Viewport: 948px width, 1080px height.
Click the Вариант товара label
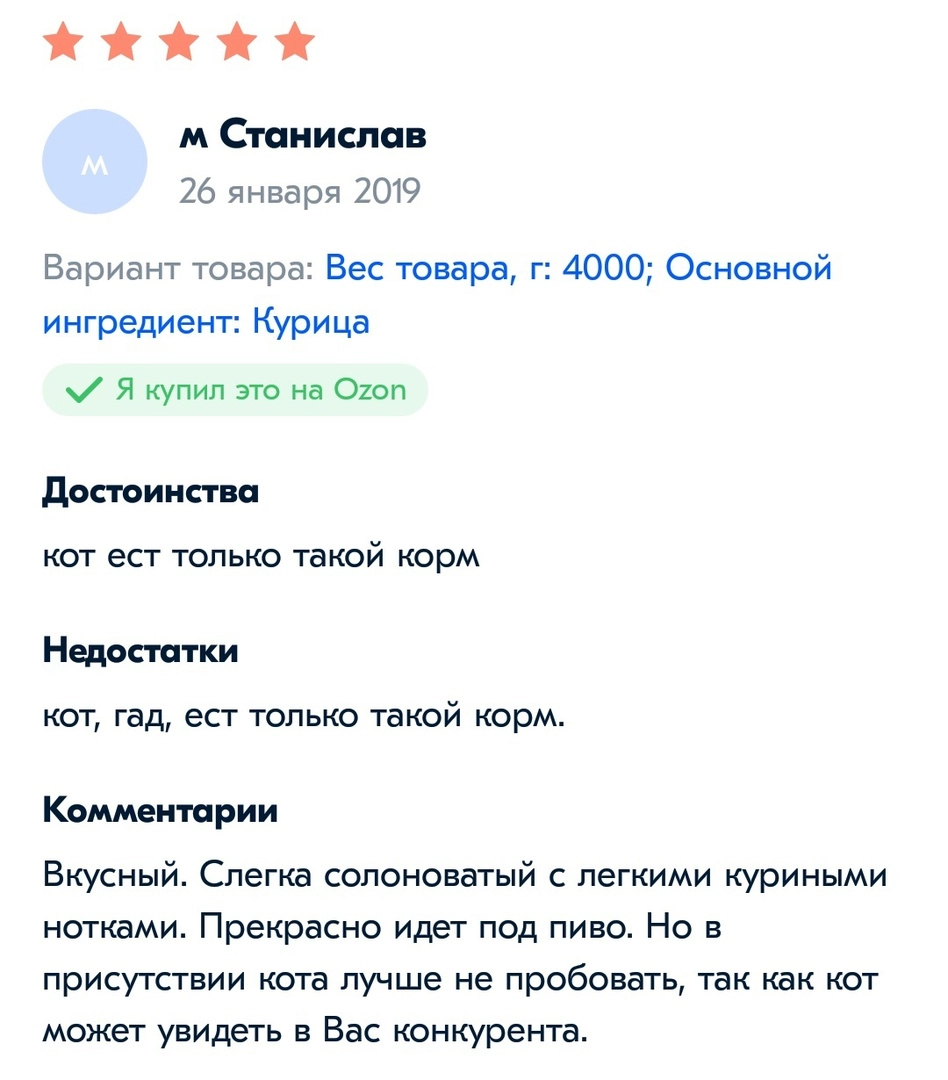pos(178,269)
